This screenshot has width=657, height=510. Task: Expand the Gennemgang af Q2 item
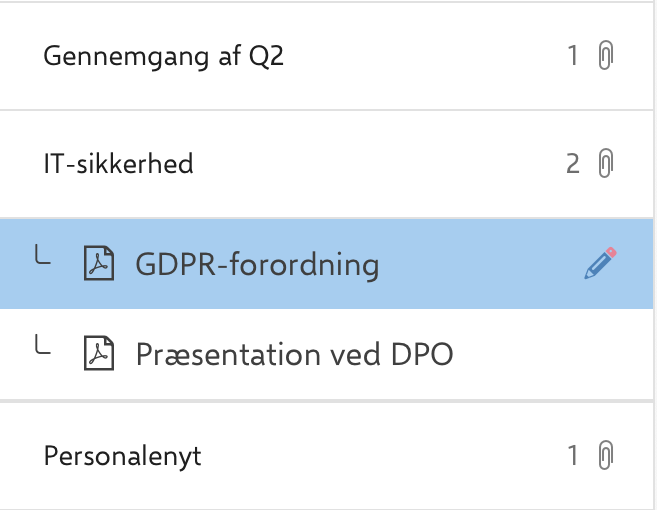point(163,56)
